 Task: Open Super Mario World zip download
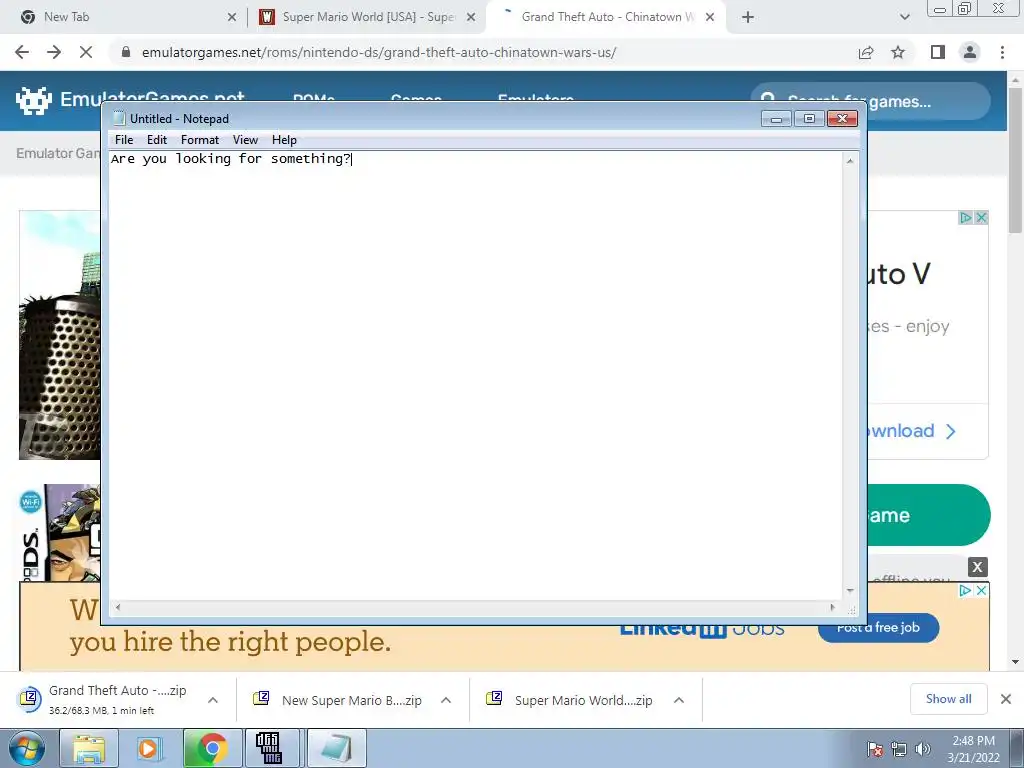pos(571,700)
